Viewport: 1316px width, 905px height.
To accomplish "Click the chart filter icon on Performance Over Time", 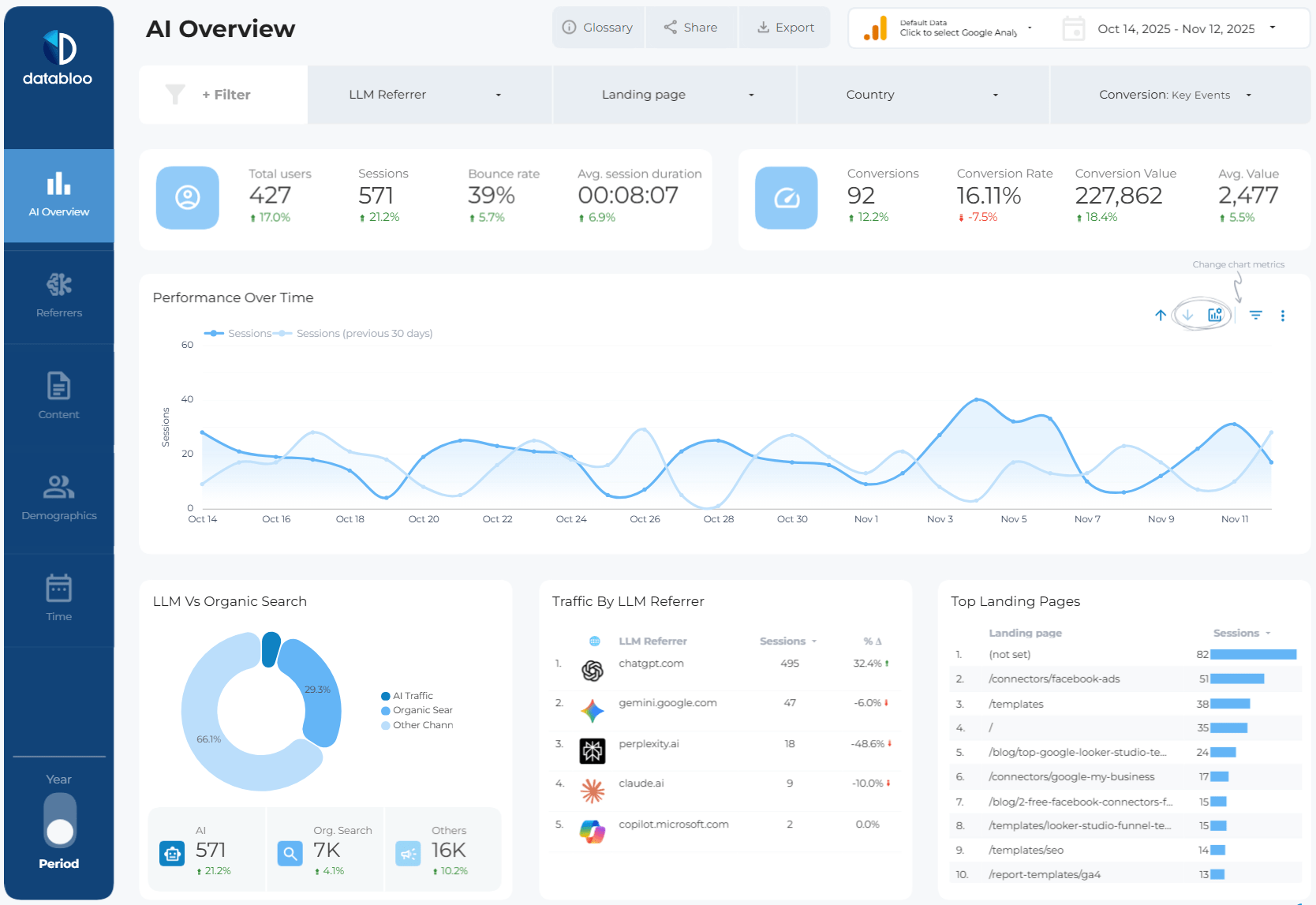I will point(1255,315).
